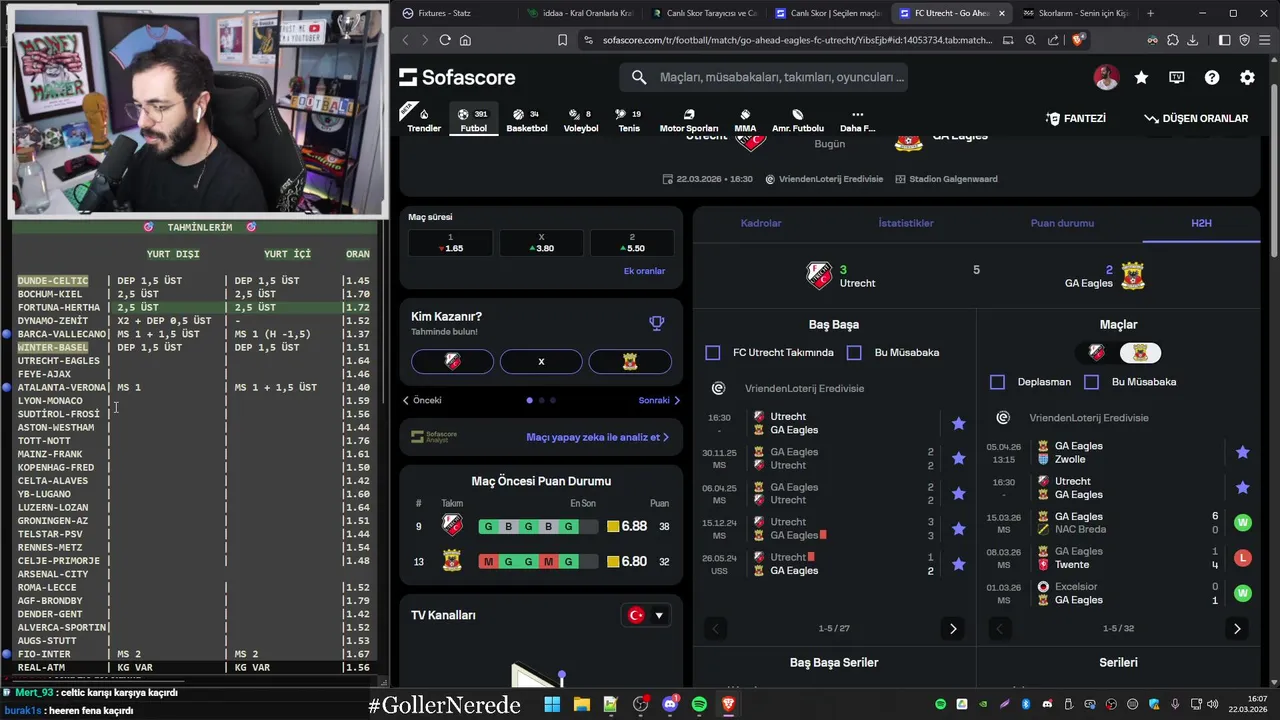Select odds 1 at 1.65

[451, 243]
